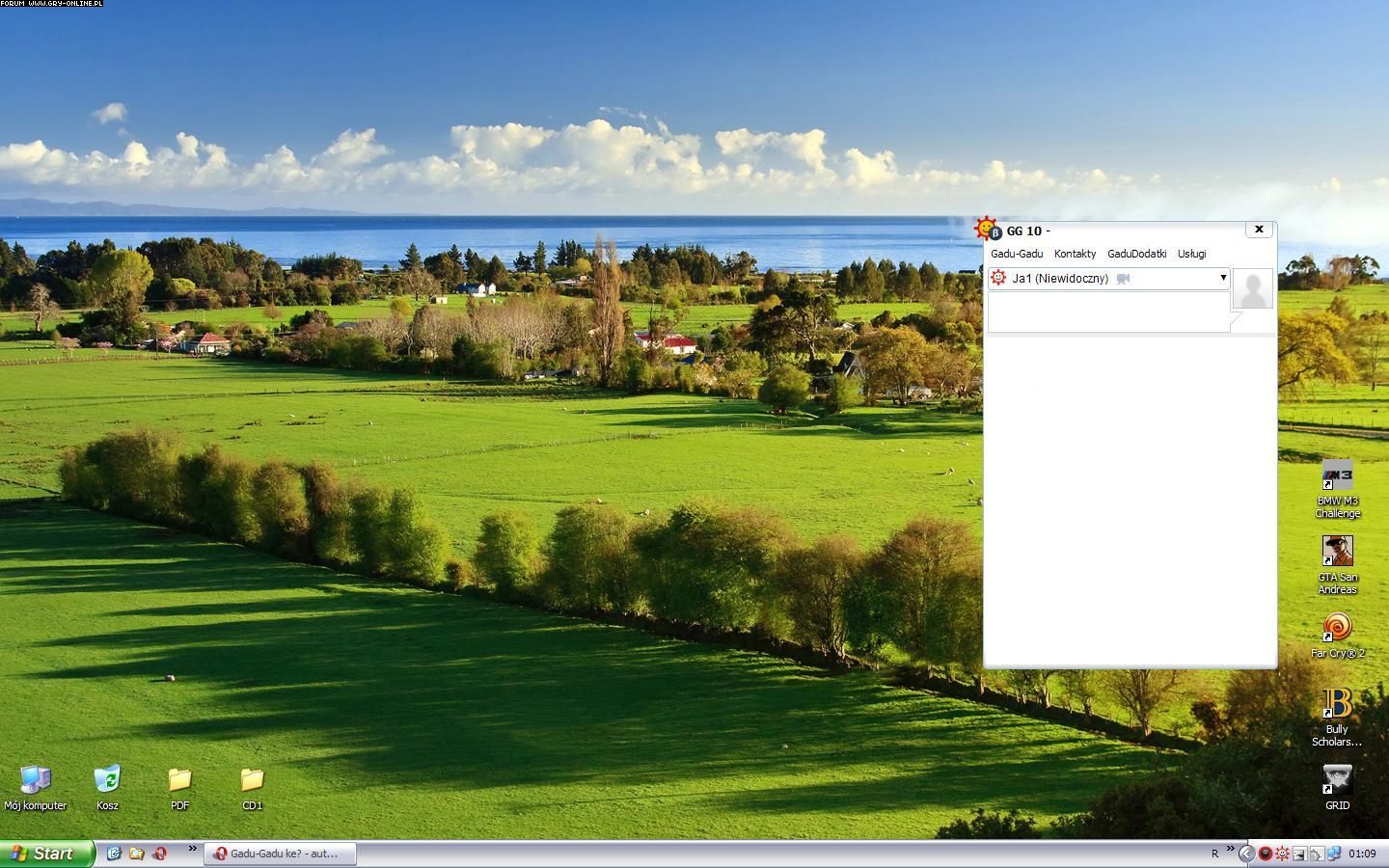Select the Kosz recycle bin icon
The image size is (1389, 868).
coord(107,779)
